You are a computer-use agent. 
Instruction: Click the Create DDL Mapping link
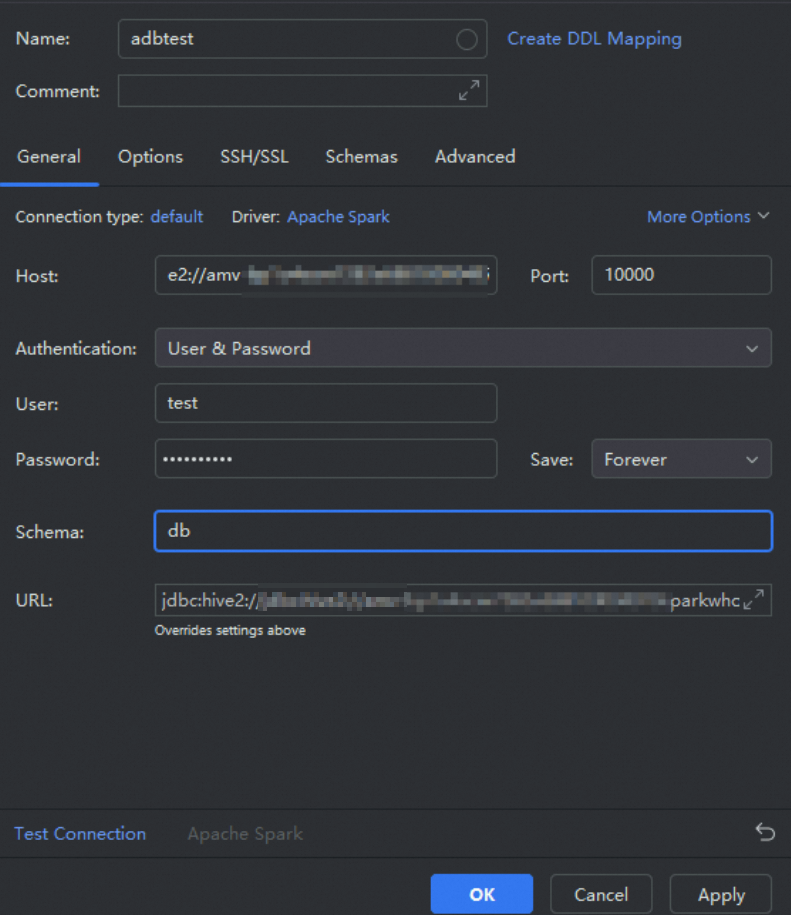[594, 39]
